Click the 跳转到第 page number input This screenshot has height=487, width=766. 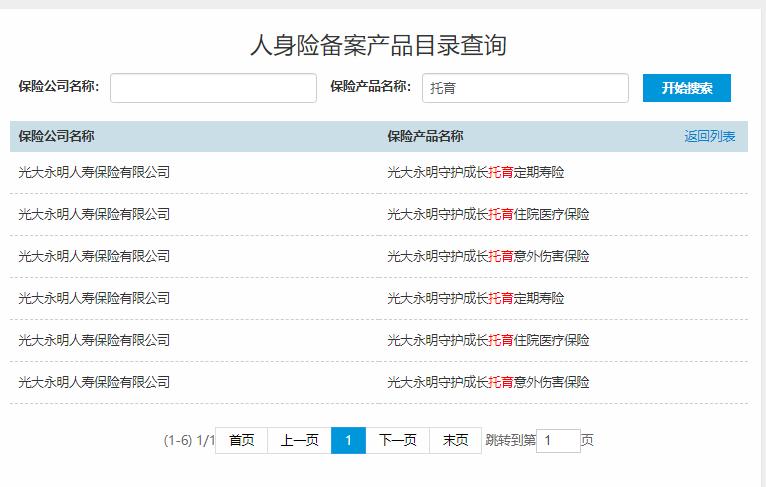(x=558, y=441)
